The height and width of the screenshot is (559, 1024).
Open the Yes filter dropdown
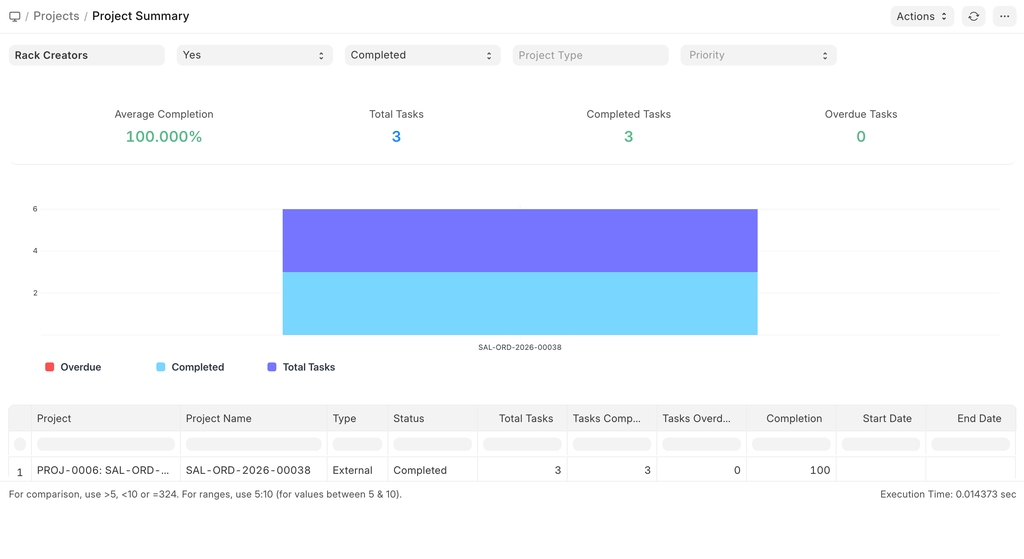(254, 55)
